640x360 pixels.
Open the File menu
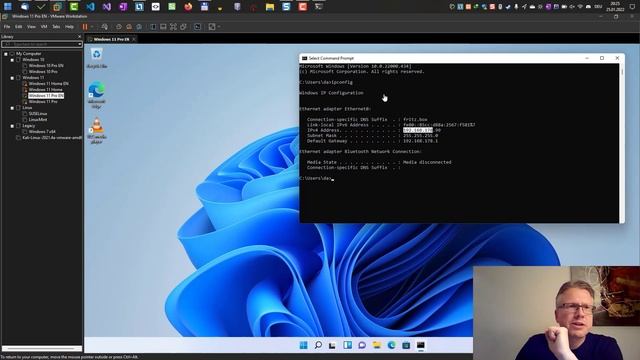pos(7,27)
